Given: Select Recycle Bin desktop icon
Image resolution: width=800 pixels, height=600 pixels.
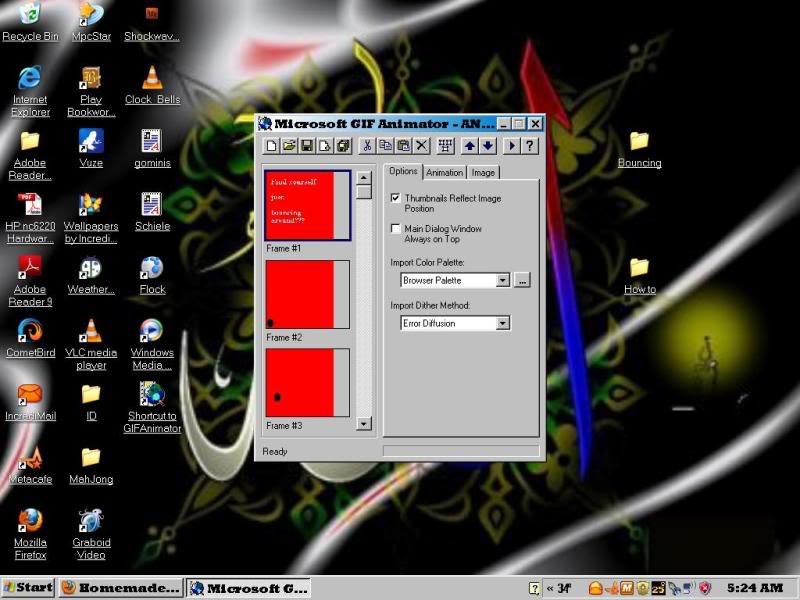Looking at the screenshot, I should click(x=30, y=22).
